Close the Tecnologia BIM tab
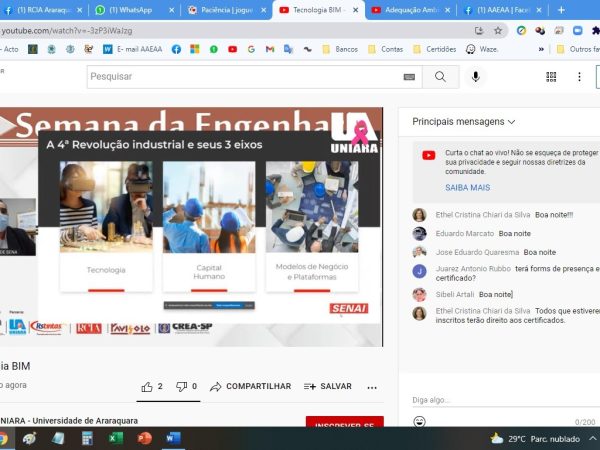Viewport: 600px width, 450px height. point(355,10)
